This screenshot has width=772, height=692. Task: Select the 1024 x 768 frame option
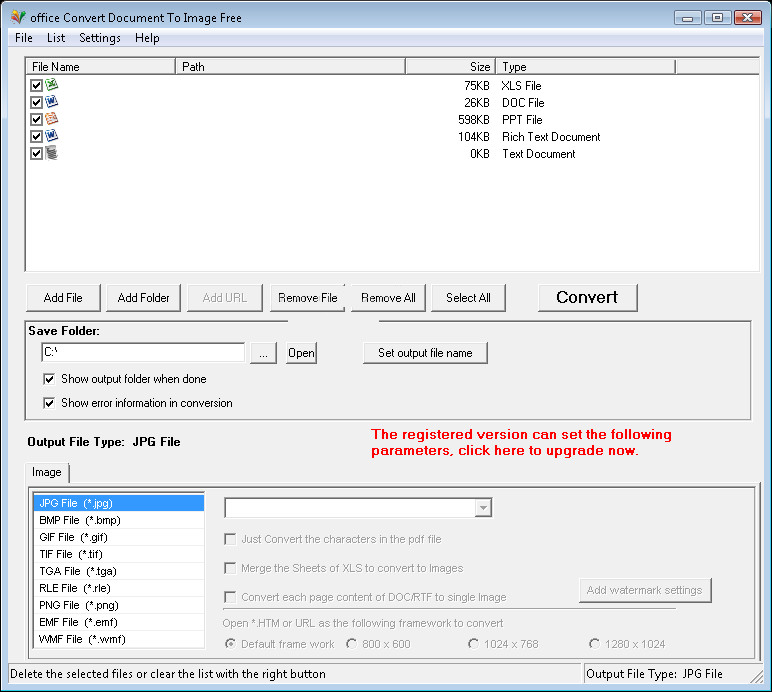(473, 644)
